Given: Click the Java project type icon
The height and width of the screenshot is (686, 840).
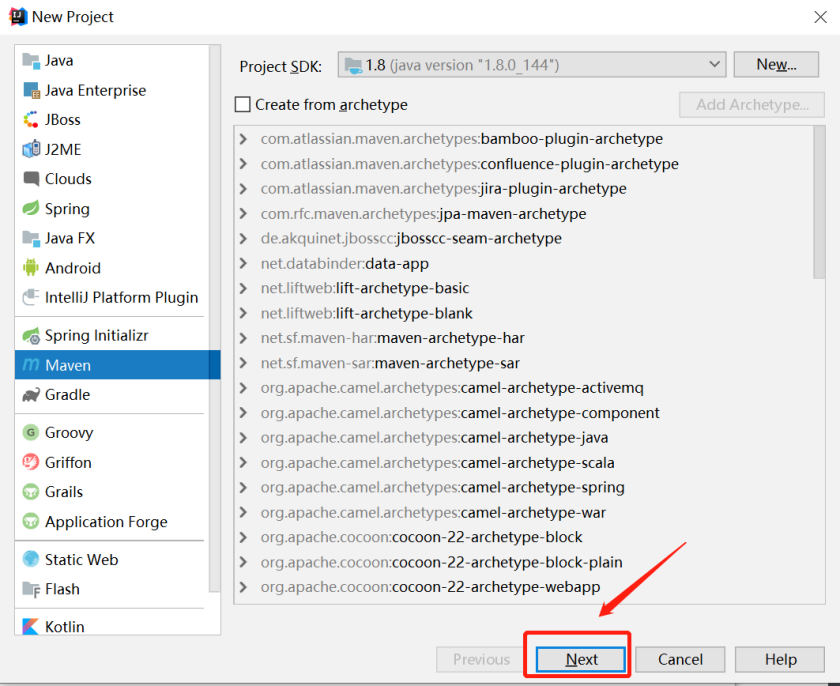Looking at the screenshot, I should [31, 61].
